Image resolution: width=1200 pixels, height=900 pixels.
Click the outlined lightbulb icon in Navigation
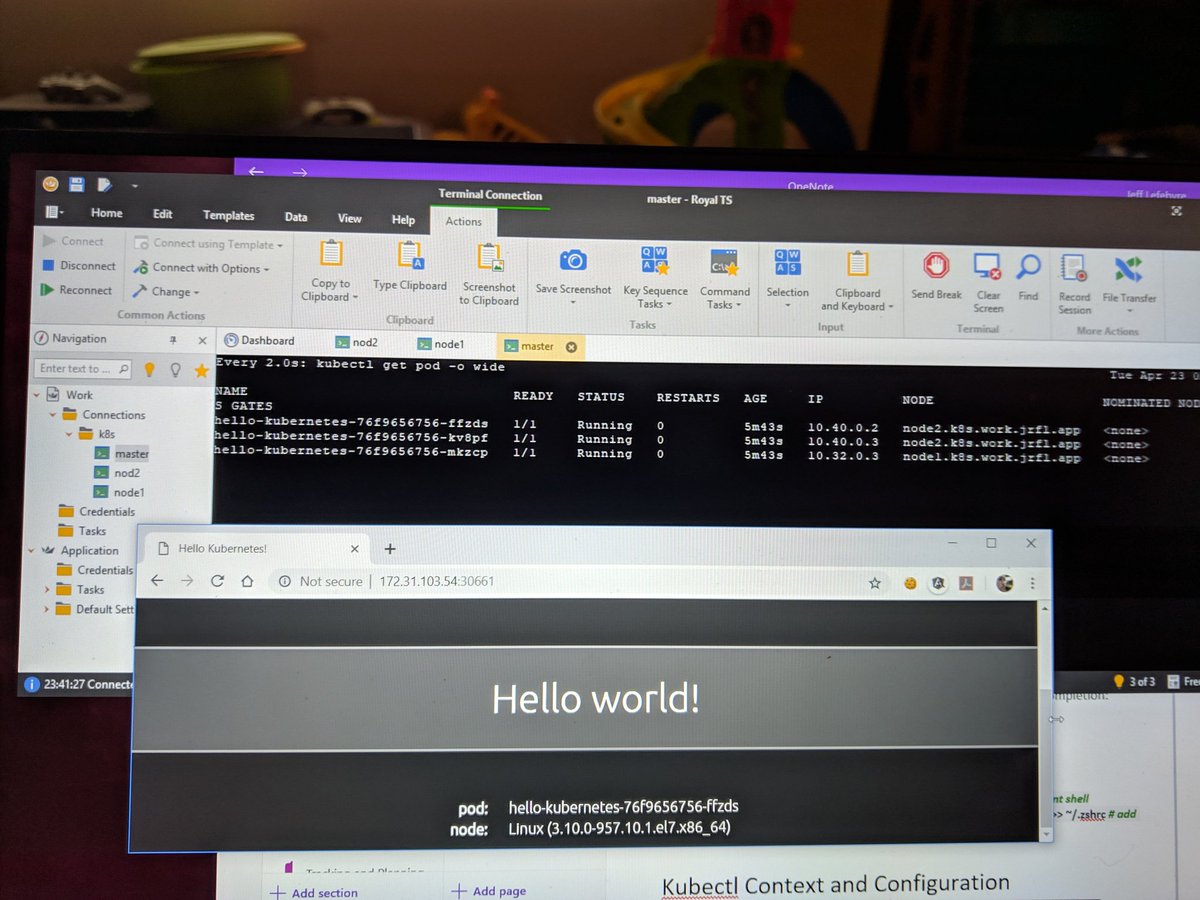(176, 370)
